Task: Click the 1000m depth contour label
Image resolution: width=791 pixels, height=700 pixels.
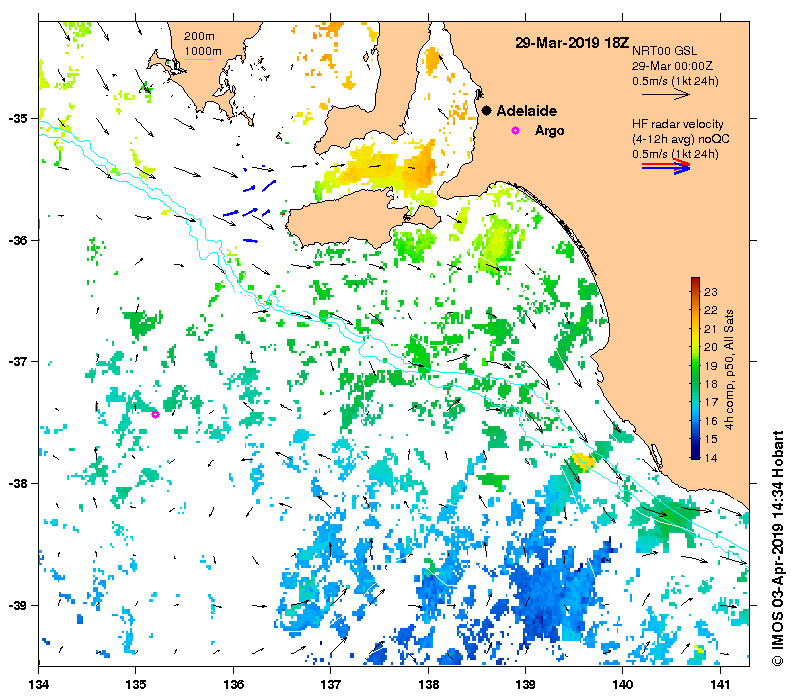Action: coord(203,51)
